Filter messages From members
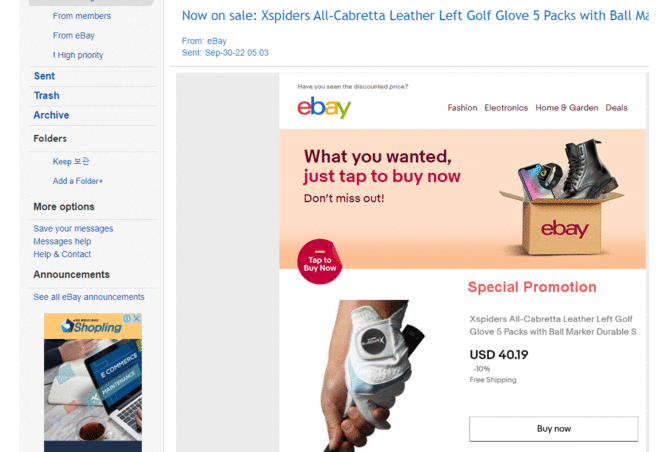The image size is (669, 452). [82, 16]
